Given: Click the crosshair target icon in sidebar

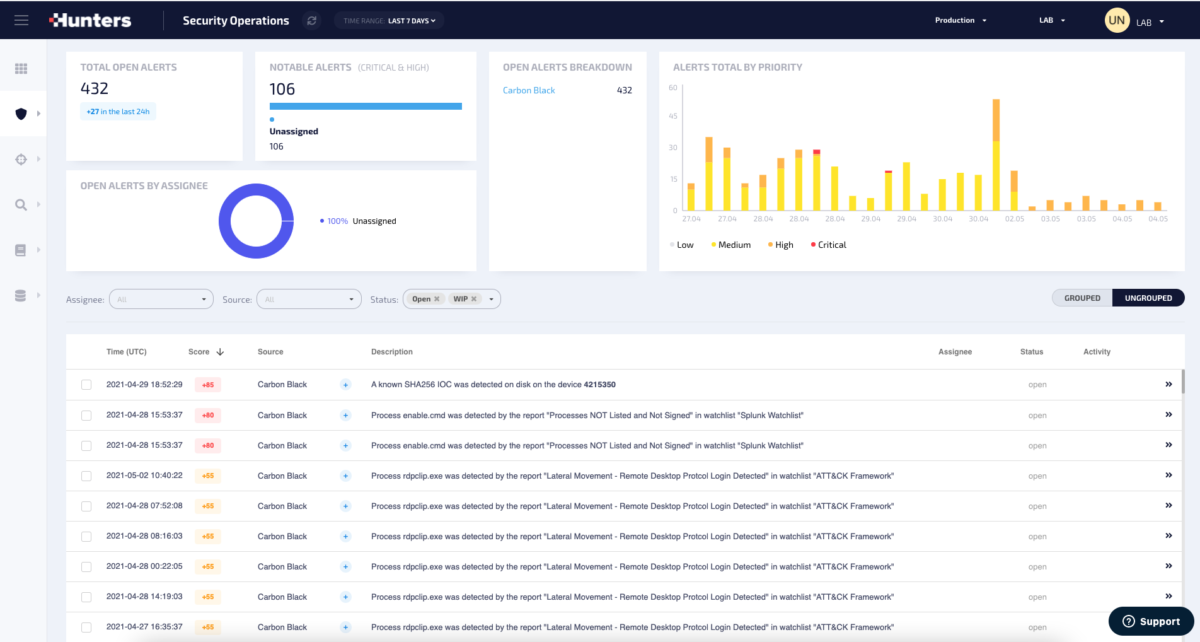Looking at the screenshot, I should [22, 158].
